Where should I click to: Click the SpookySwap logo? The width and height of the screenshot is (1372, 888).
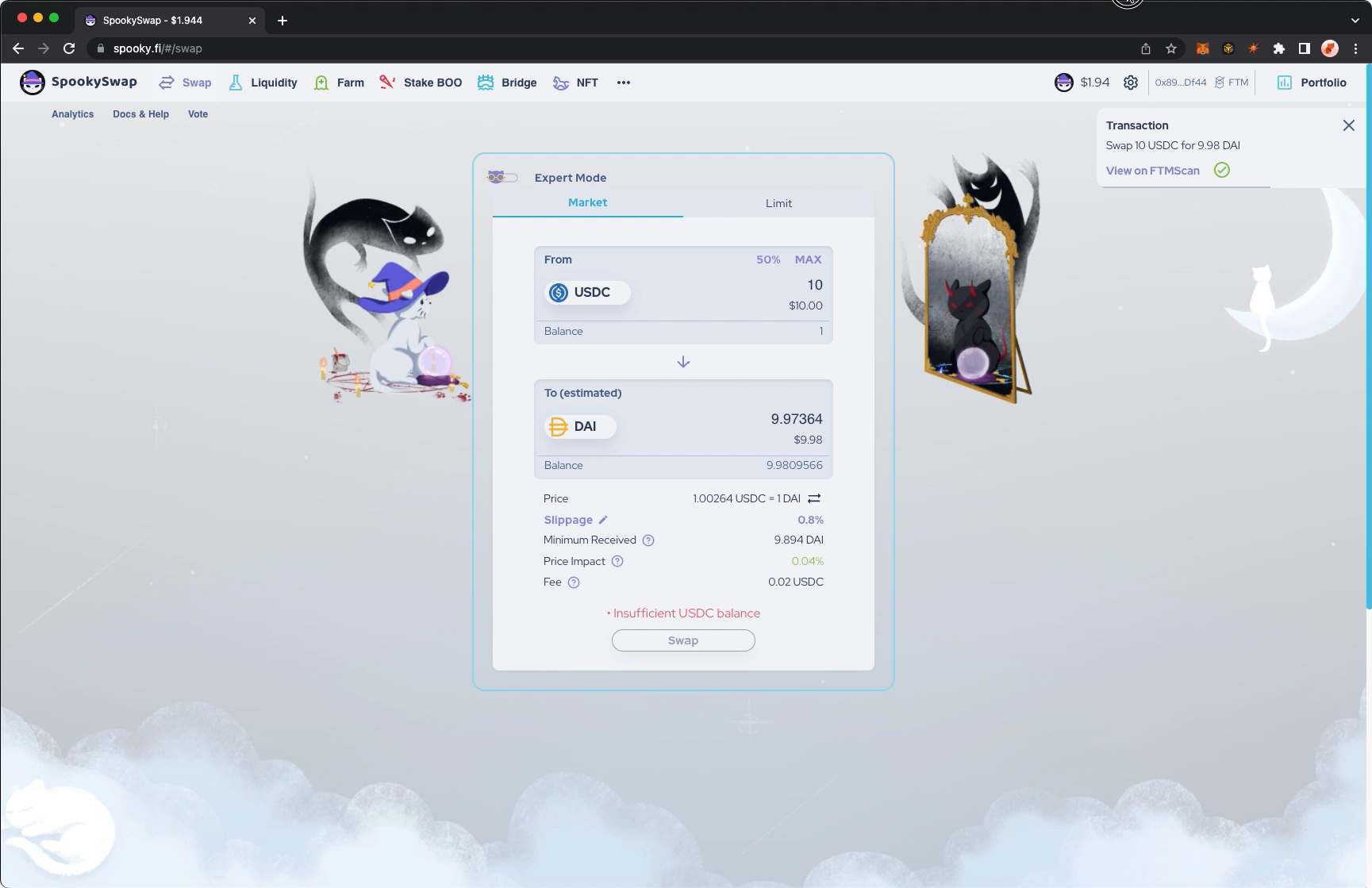(78, 82)
